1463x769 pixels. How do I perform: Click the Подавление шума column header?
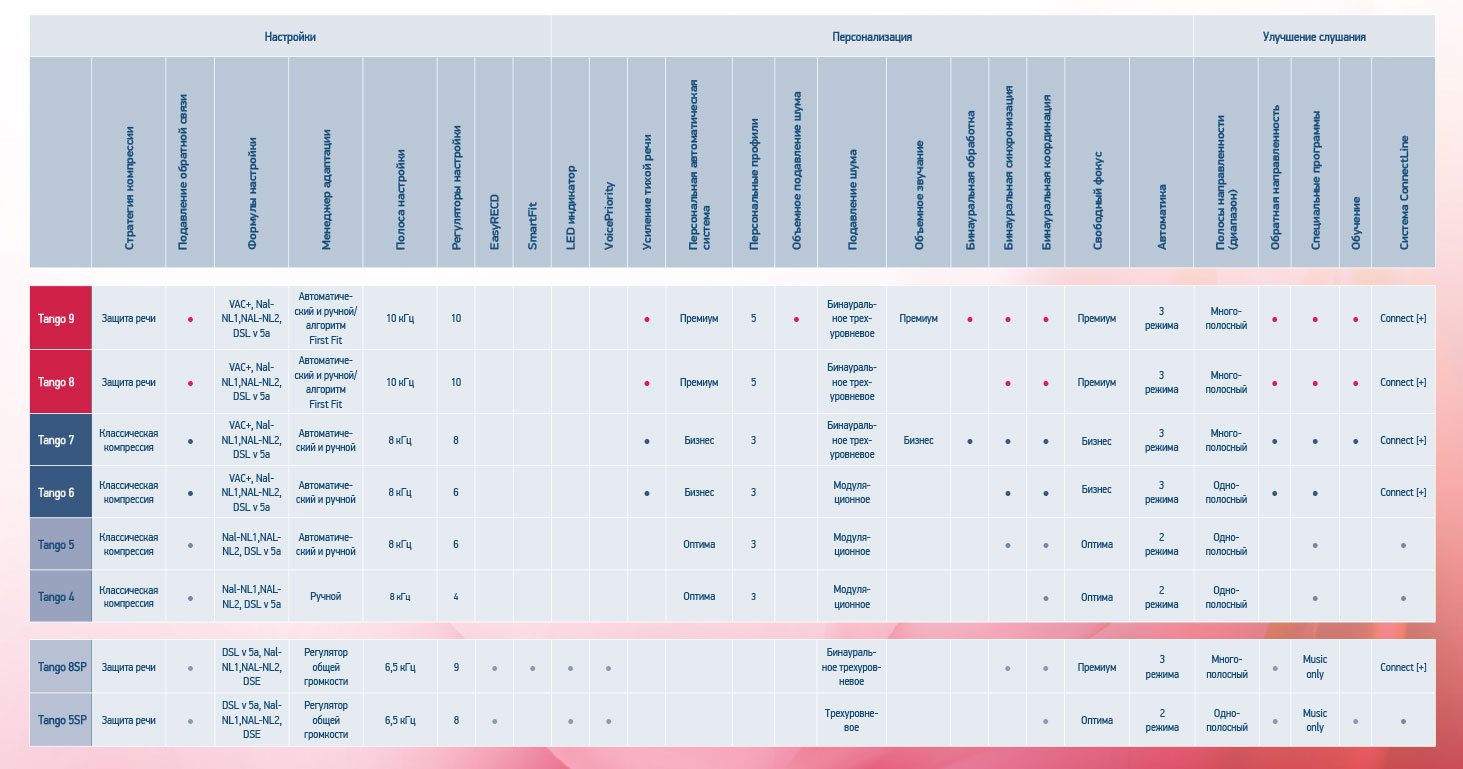pyautogui.click(x=852, y=188)
